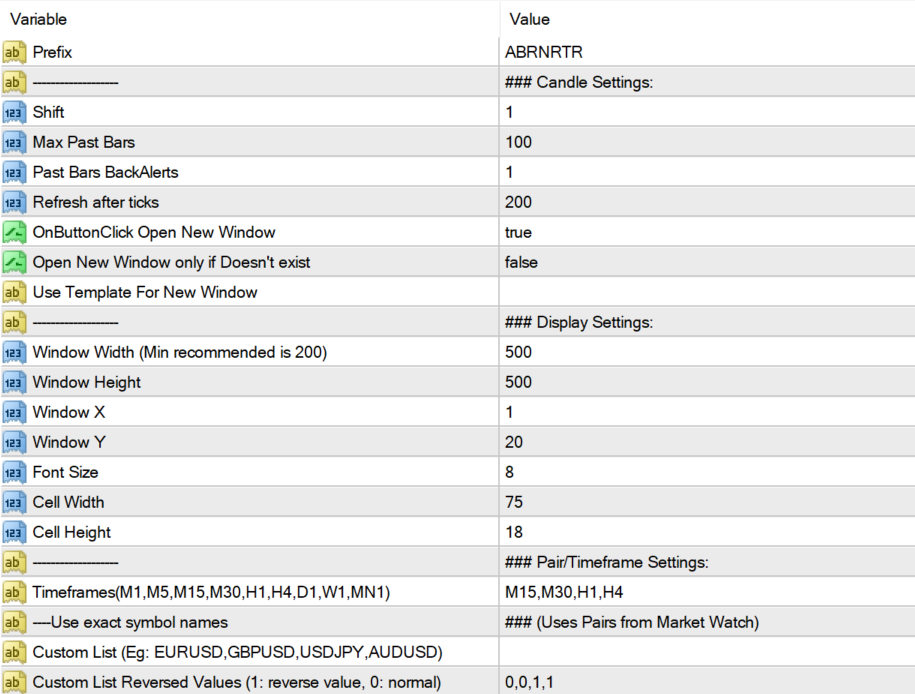Click the integer icon next to Shift
The width and height of the screenshot is (915, 694).
[x=14, y=112]
